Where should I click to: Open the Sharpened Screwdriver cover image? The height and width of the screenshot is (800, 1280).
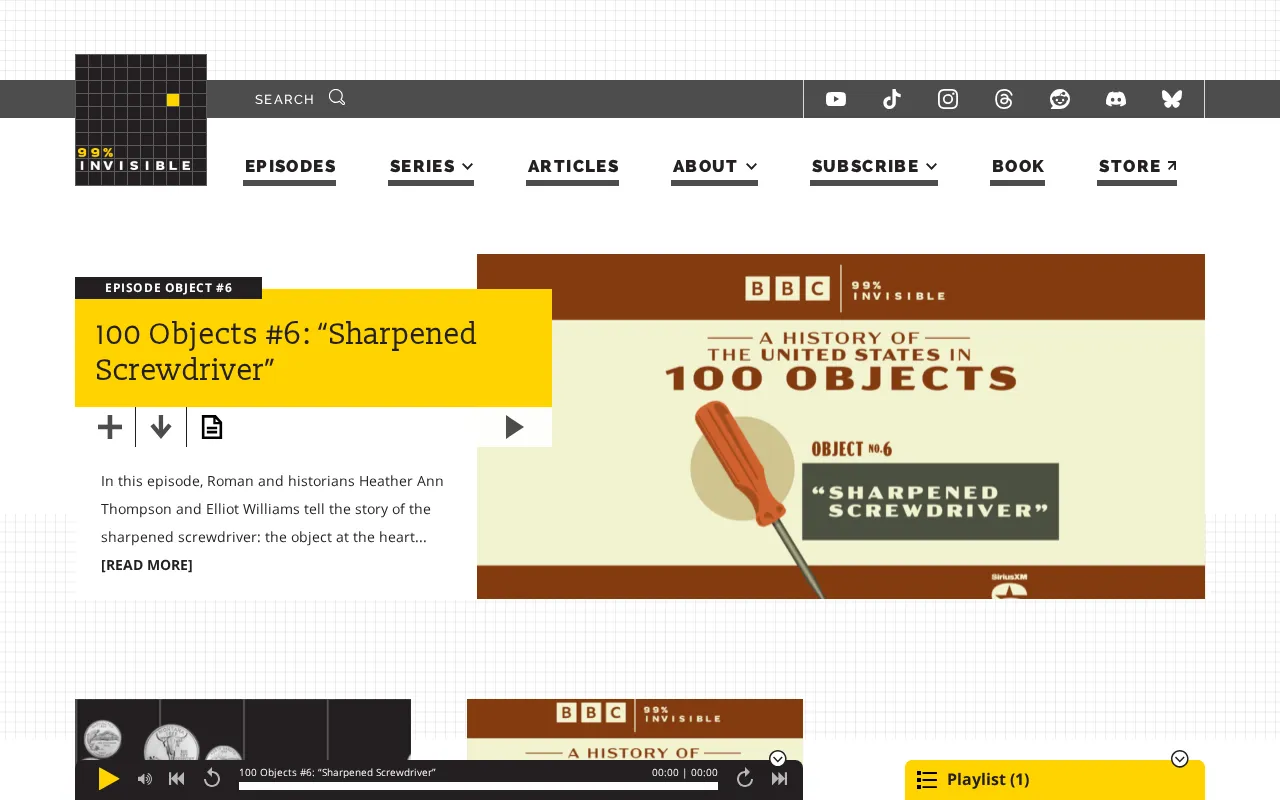[x=841, y=426]
